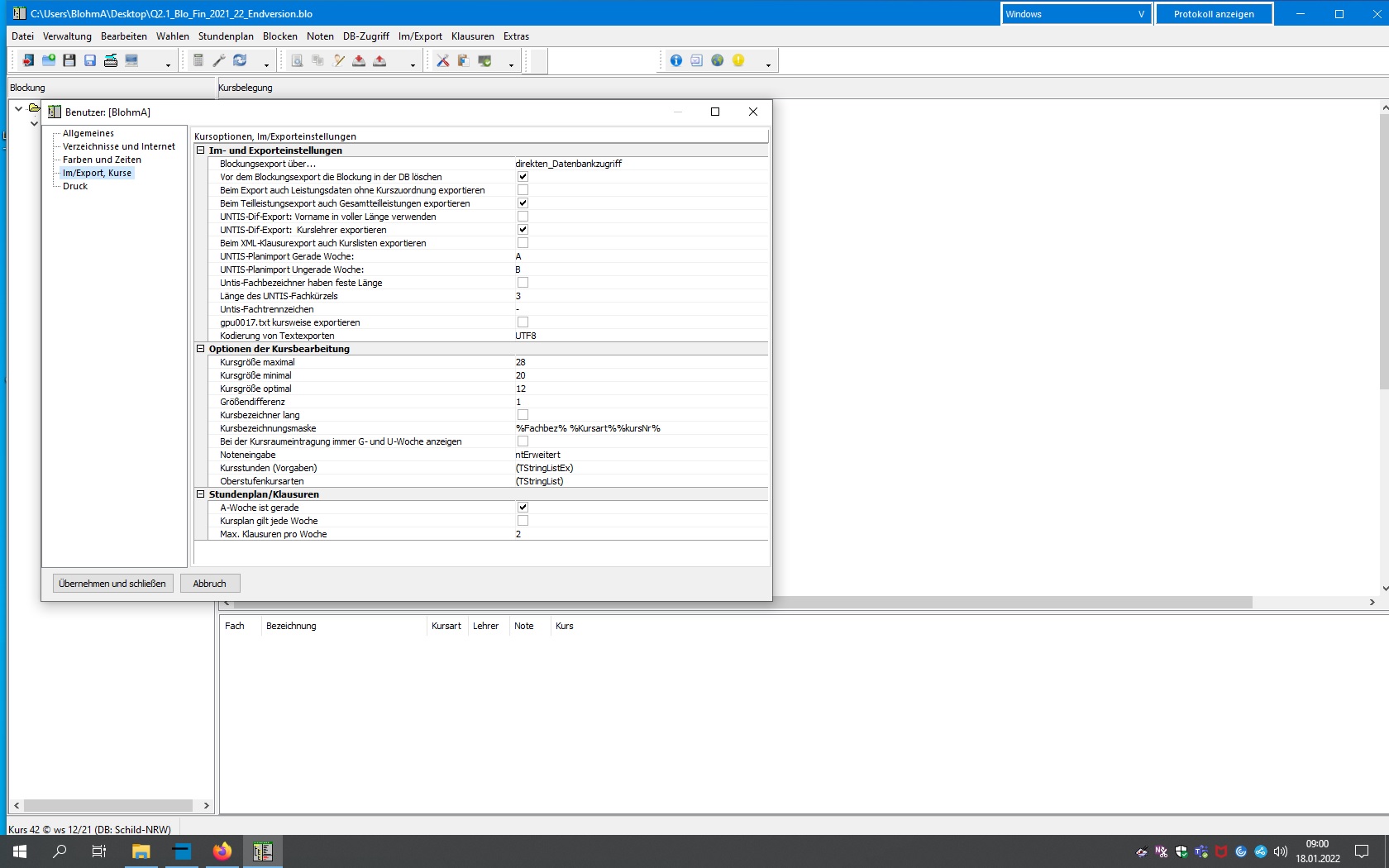Open the Verwaltung menu
This screenshot has height=868, width=1389.
click(67, 36)
